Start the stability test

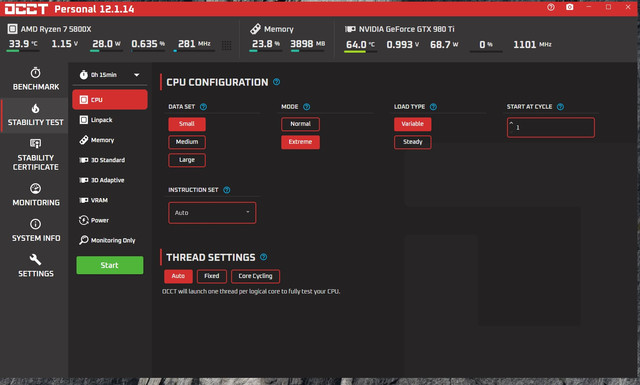(110, 265)
